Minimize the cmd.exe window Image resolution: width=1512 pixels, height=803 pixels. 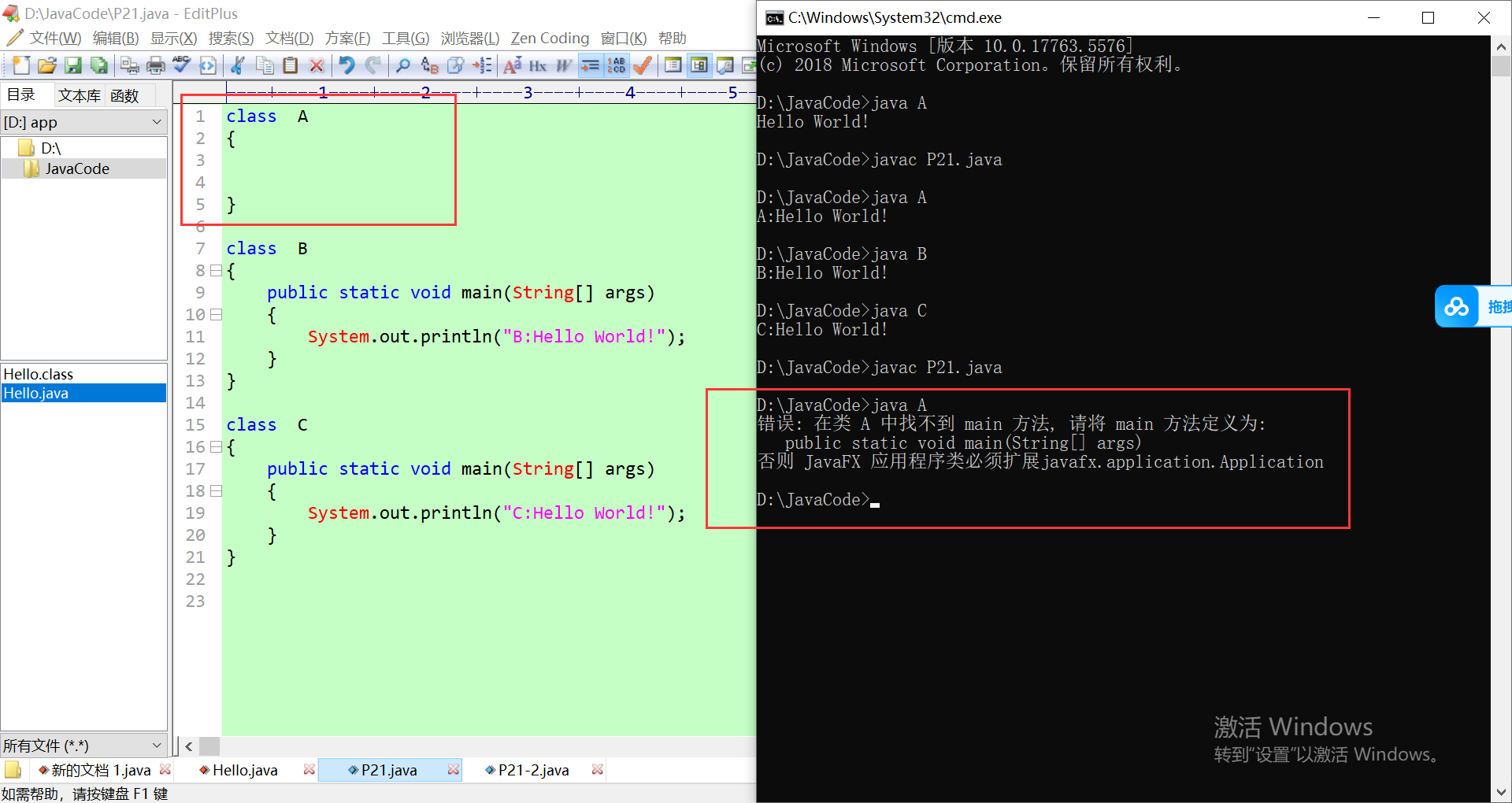tap(1374, 17)
